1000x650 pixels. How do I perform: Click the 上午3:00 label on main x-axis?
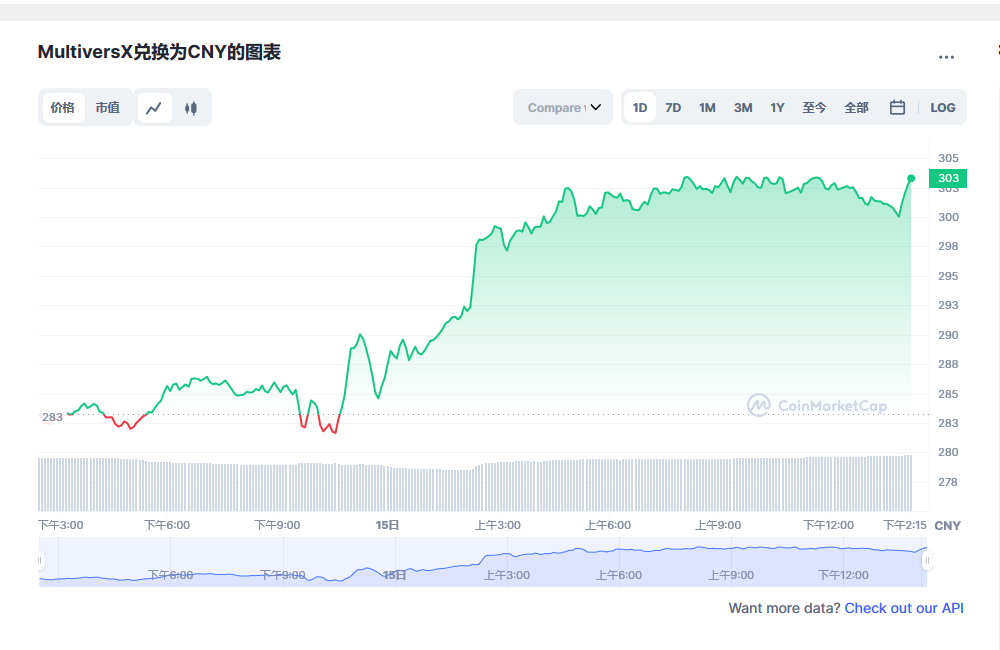[x=497, y=525]
